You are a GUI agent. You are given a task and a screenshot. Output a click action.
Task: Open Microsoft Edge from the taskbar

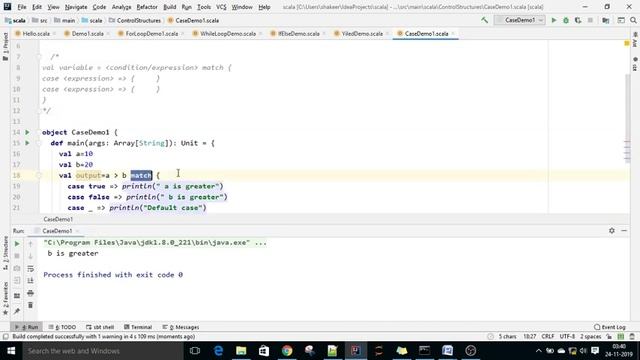click(218, 351)
